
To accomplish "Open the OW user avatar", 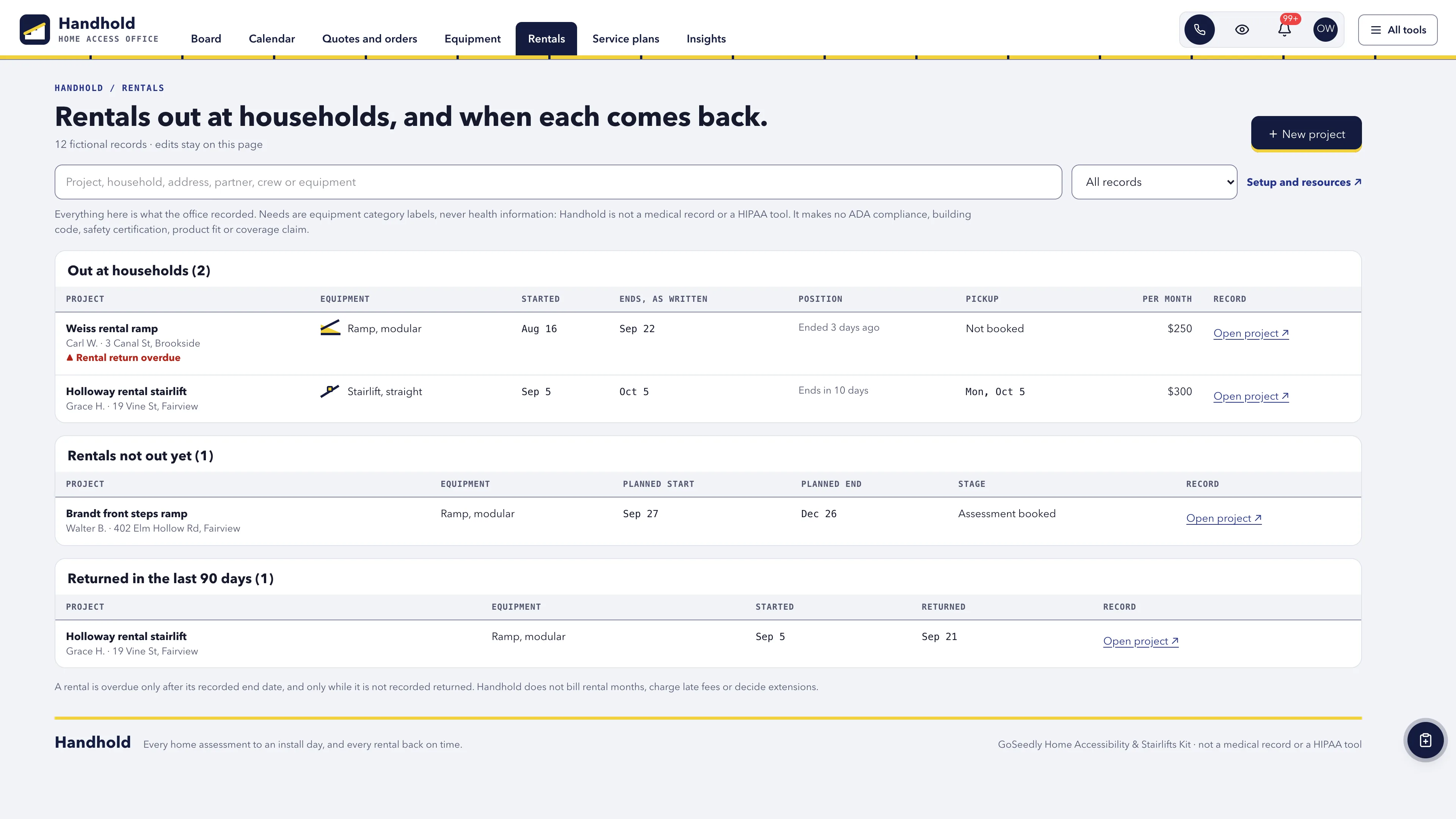I will click(1326, 30).
